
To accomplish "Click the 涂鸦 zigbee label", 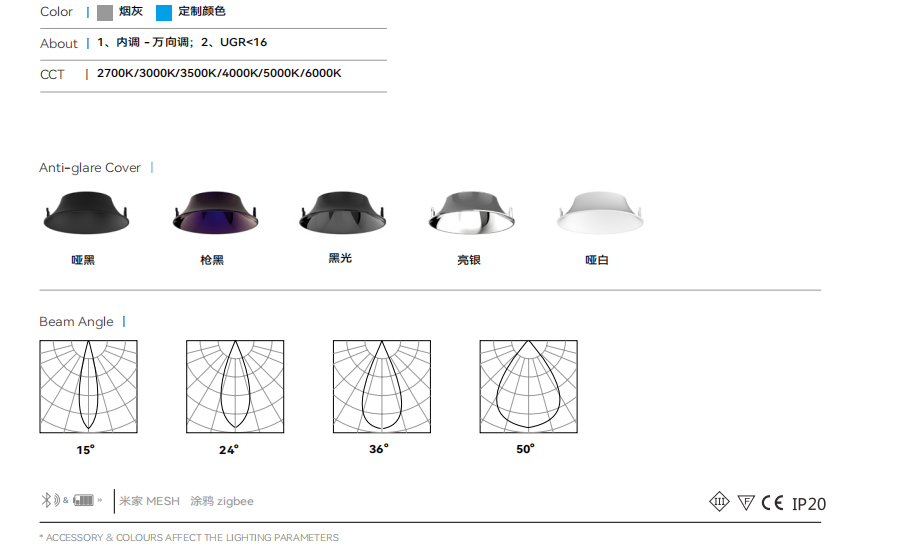I will pyautogui.click(x=222, y=501).
